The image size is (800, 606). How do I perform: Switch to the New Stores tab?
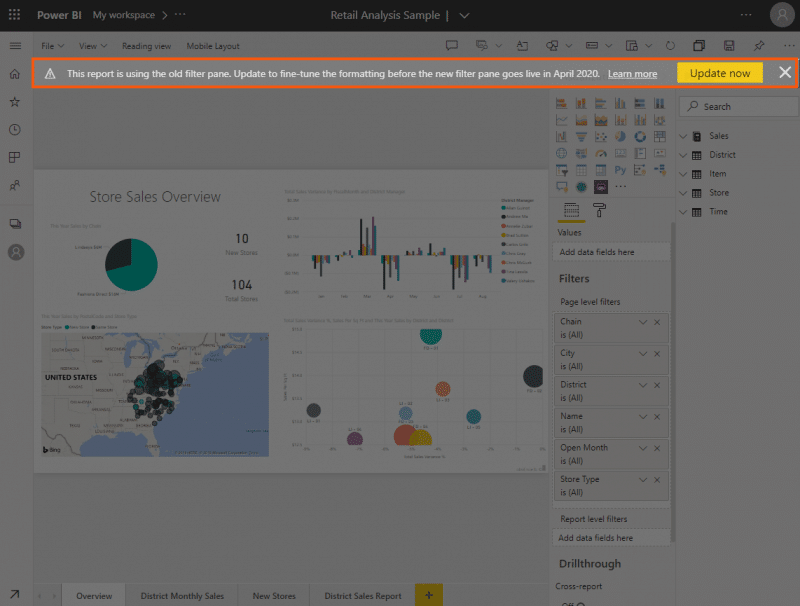274,595
